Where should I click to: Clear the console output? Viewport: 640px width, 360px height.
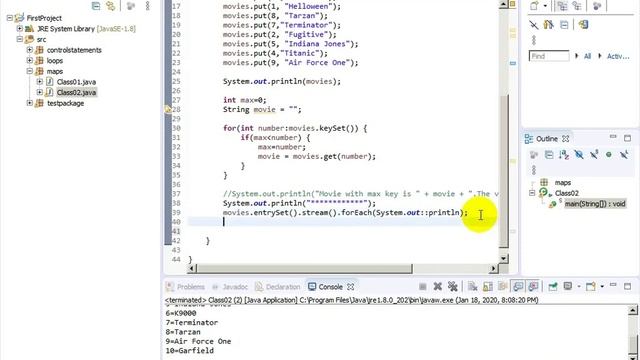pos(473,287)
